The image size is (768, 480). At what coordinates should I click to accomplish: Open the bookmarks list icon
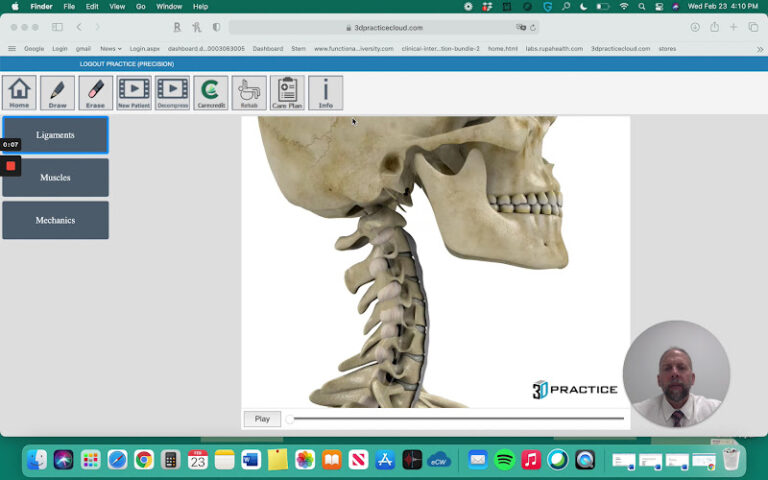click(12, 48)
